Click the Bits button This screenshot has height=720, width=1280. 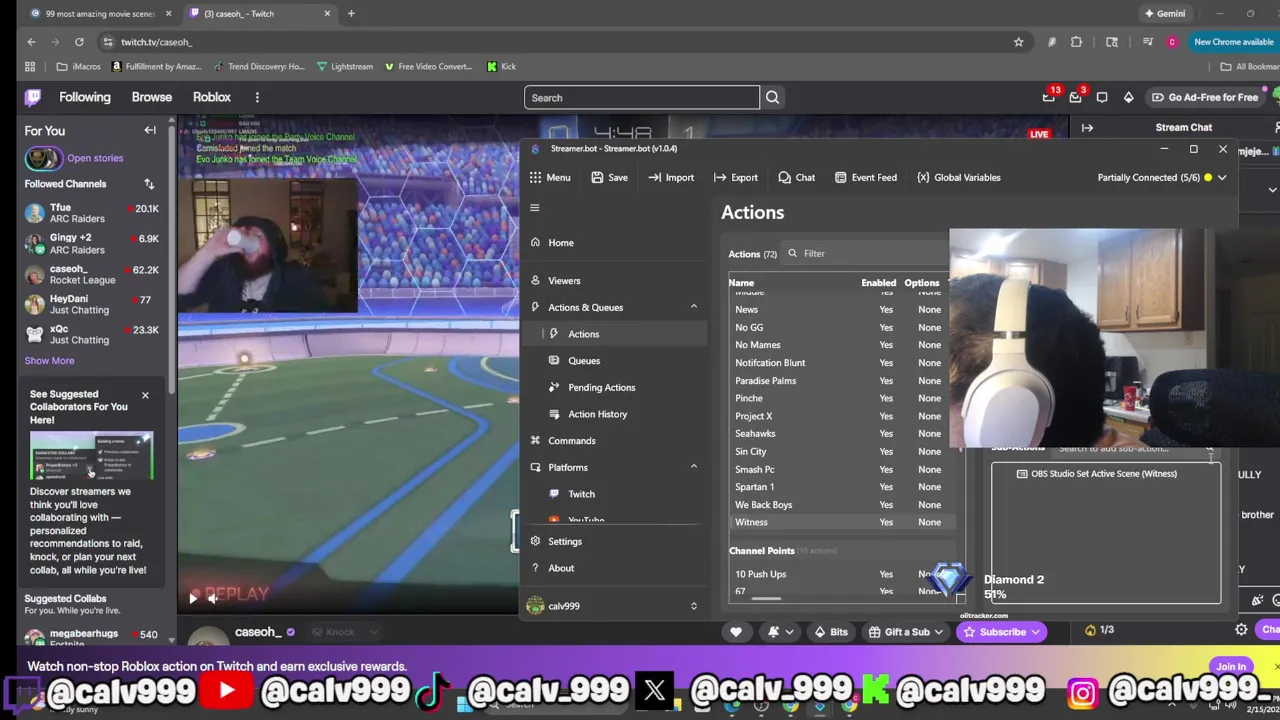[830, 631]
